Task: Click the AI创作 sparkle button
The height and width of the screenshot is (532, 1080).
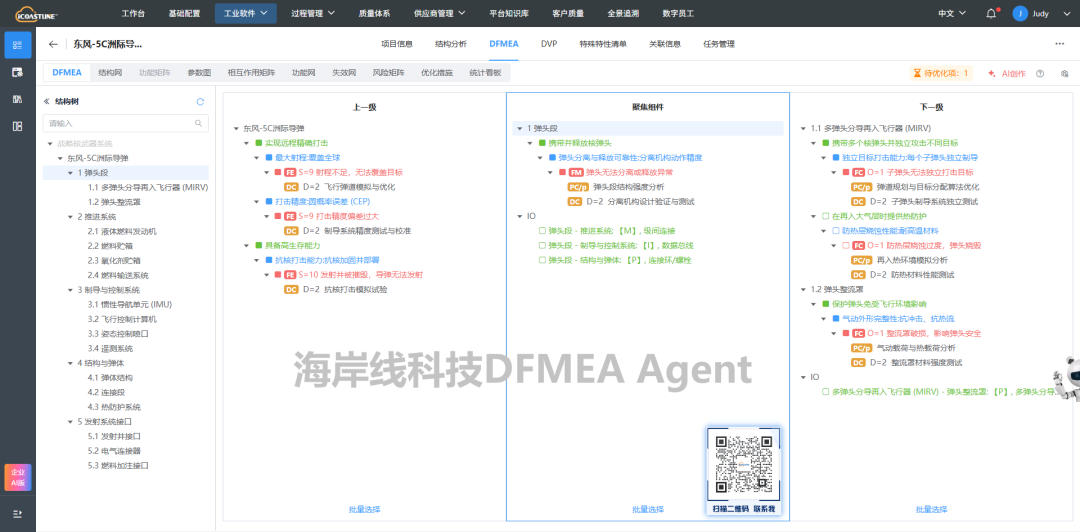Action: tap(1006, 73)
